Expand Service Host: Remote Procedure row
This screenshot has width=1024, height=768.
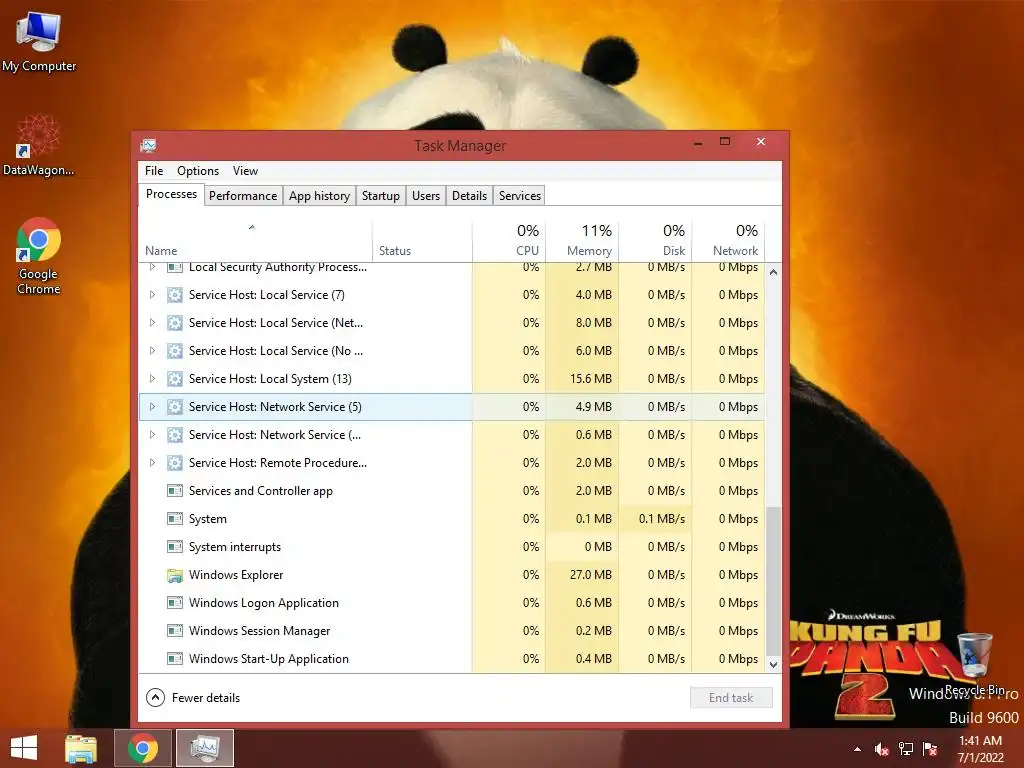pyautogui.click(x=152, y=463)
